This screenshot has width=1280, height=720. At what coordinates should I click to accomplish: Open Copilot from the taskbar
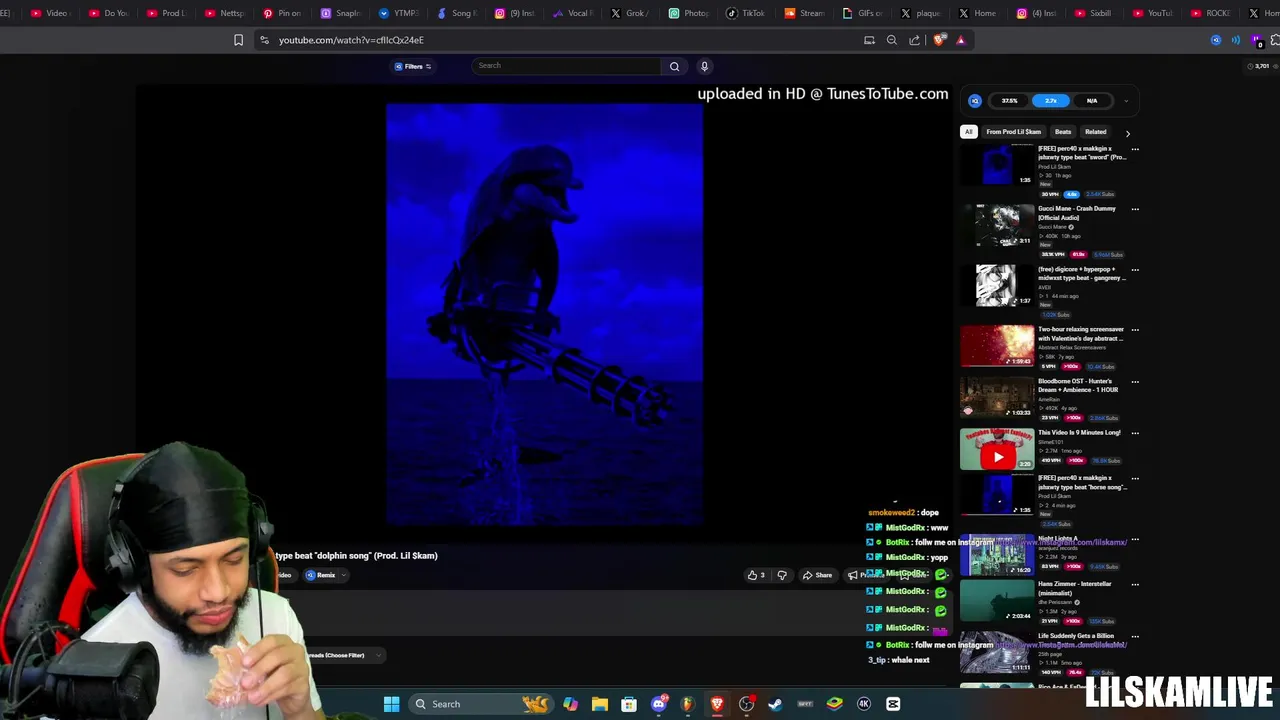(570, 704)
